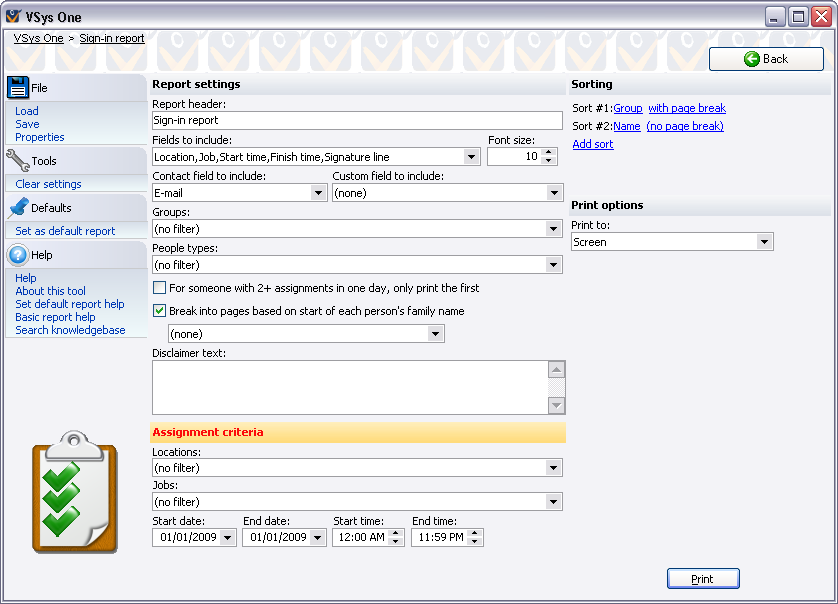Click the Back button
This screenshot has height=604, width=838.
click(766, 59)
